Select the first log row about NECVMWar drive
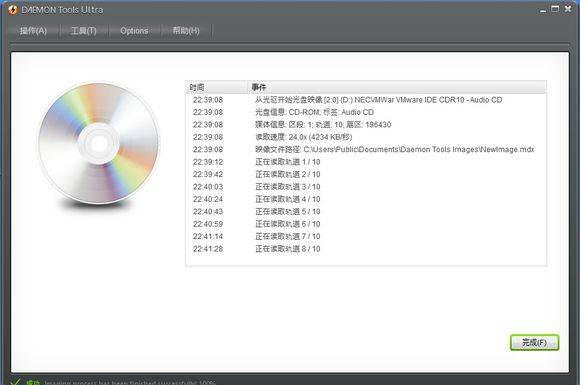The image size is (580, 385). coord(366,100)
